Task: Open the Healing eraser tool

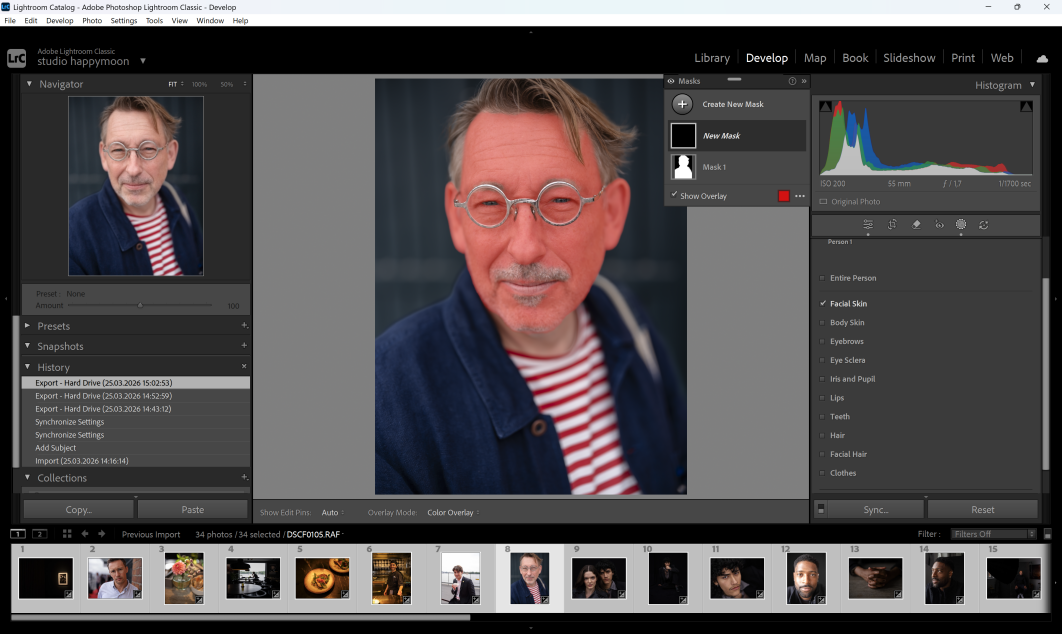Action: pos(916,225)
